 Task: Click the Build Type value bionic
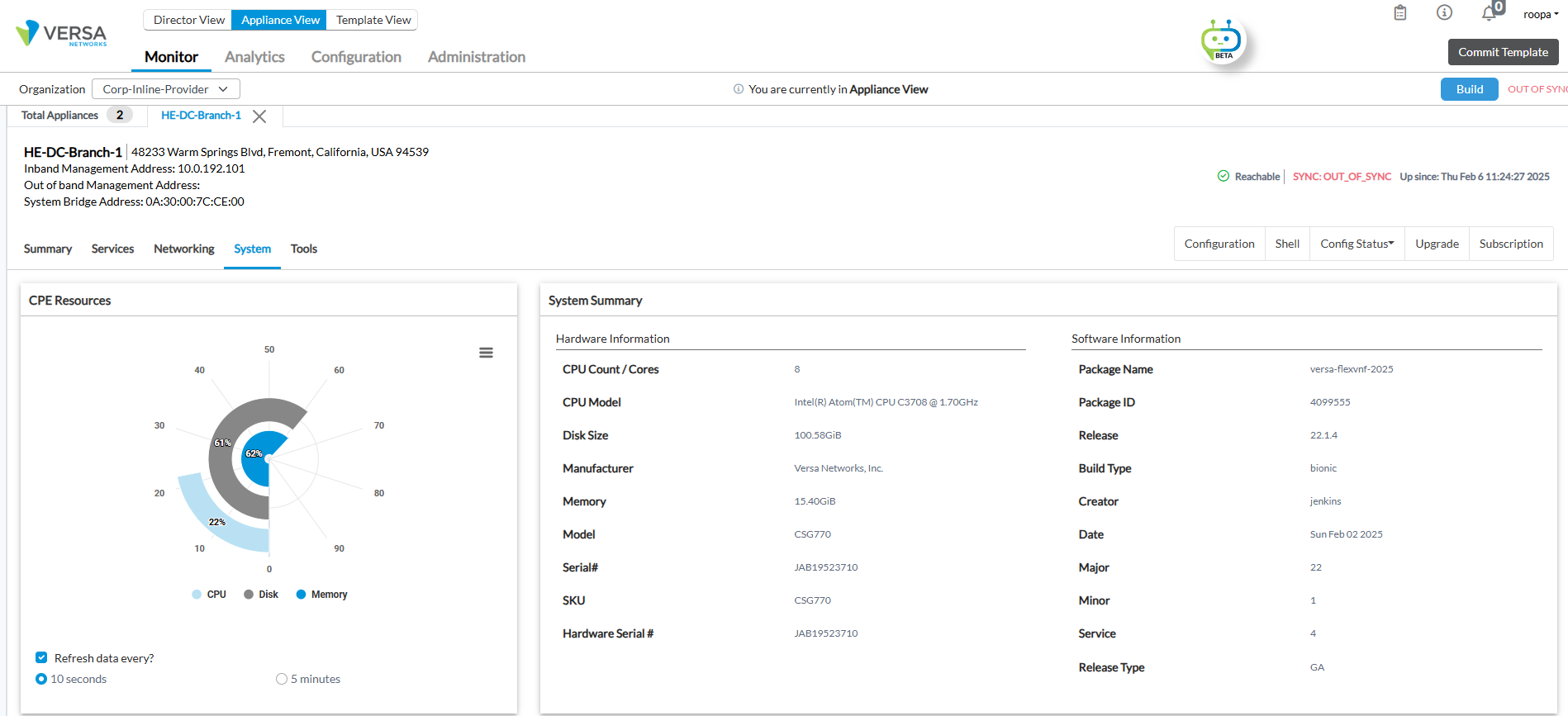tap(1323, 468)
